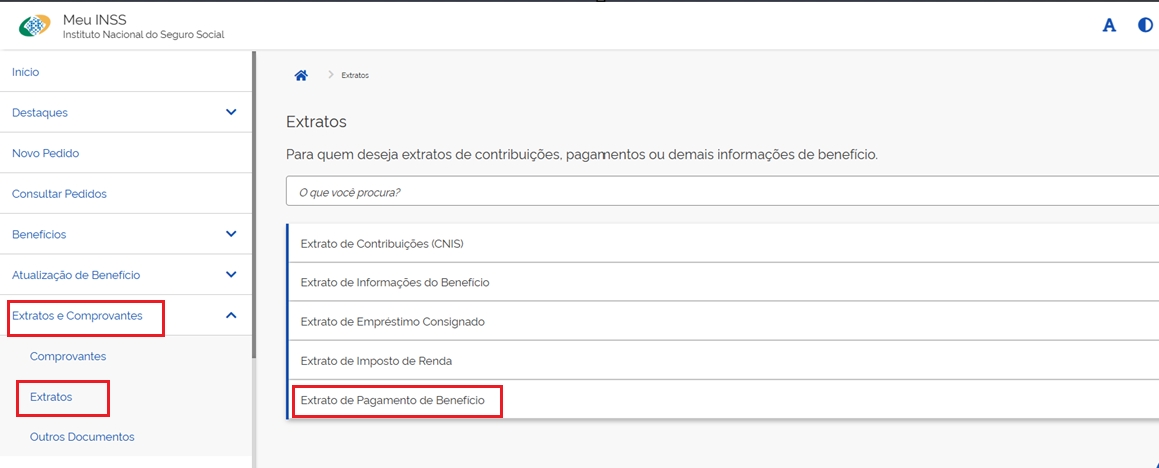This screenshot has height=468, width=1159.
Task: Open Extrato de Imposto de Renda
Action: [x=722, y=361]
